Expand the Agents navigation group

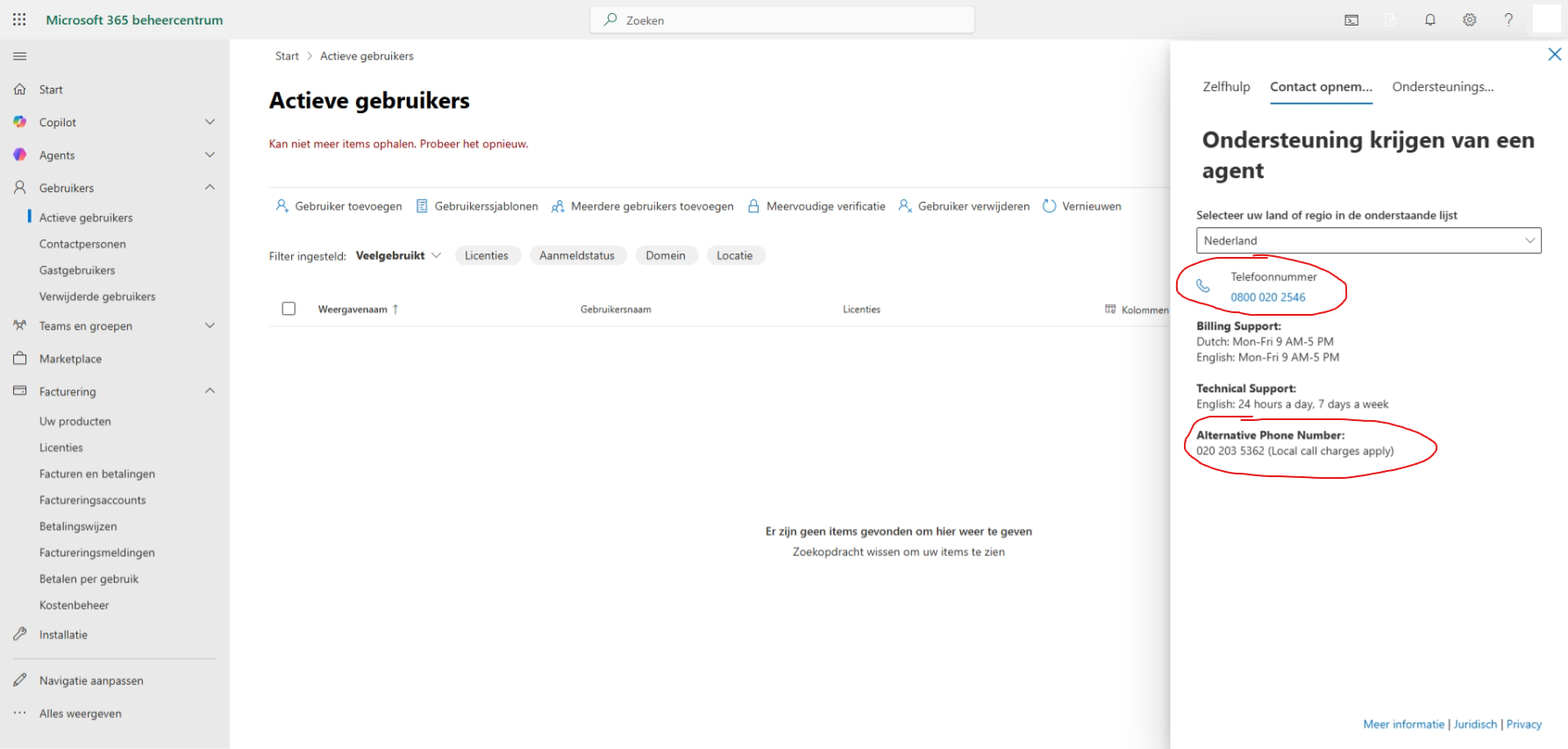[x=210, y=155]
